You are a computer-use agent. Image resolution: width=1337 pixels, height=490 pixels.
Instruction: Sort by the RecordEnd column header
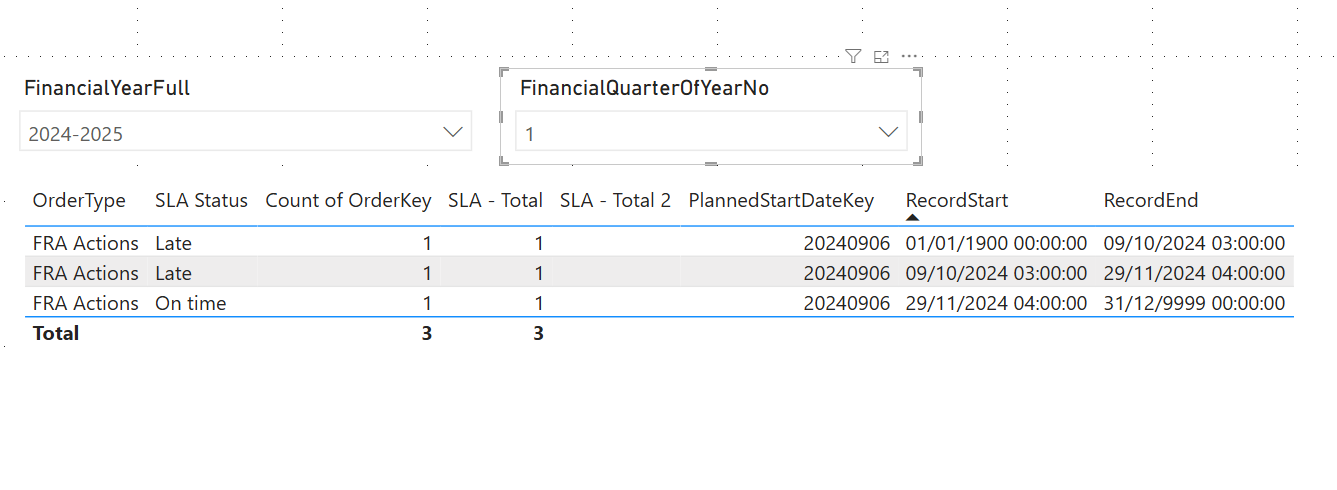click(1150, 200)
